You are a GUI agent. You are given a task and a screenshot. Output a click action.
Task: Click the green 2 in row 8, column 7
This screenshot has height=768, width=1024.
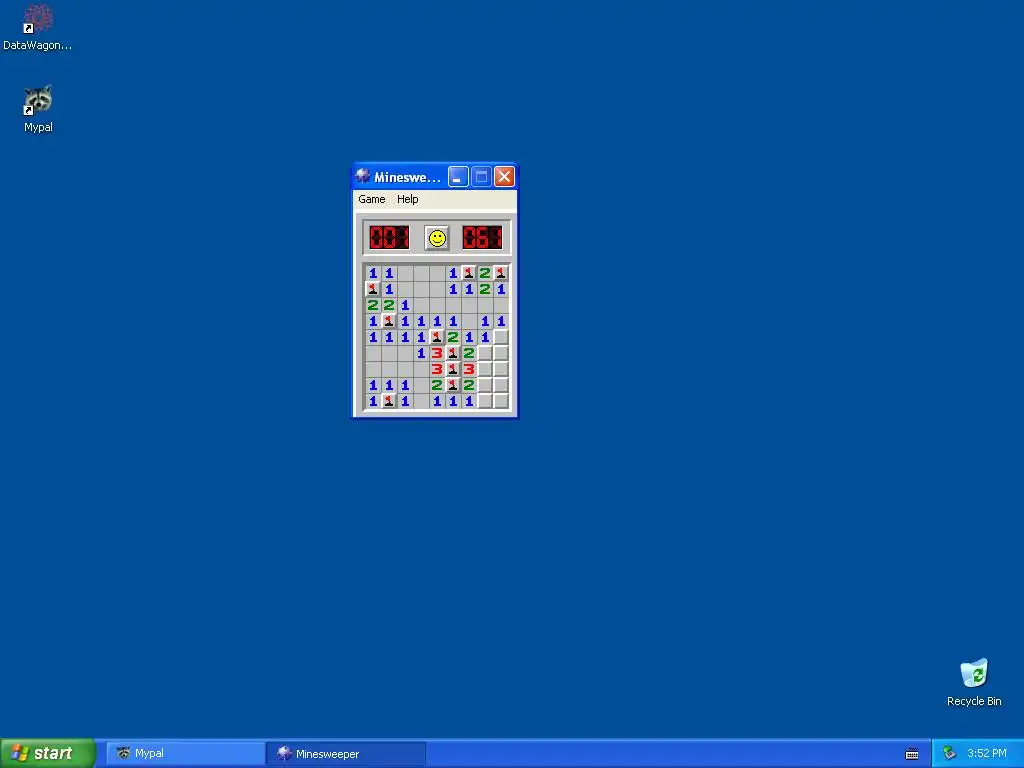click(469, 385)
